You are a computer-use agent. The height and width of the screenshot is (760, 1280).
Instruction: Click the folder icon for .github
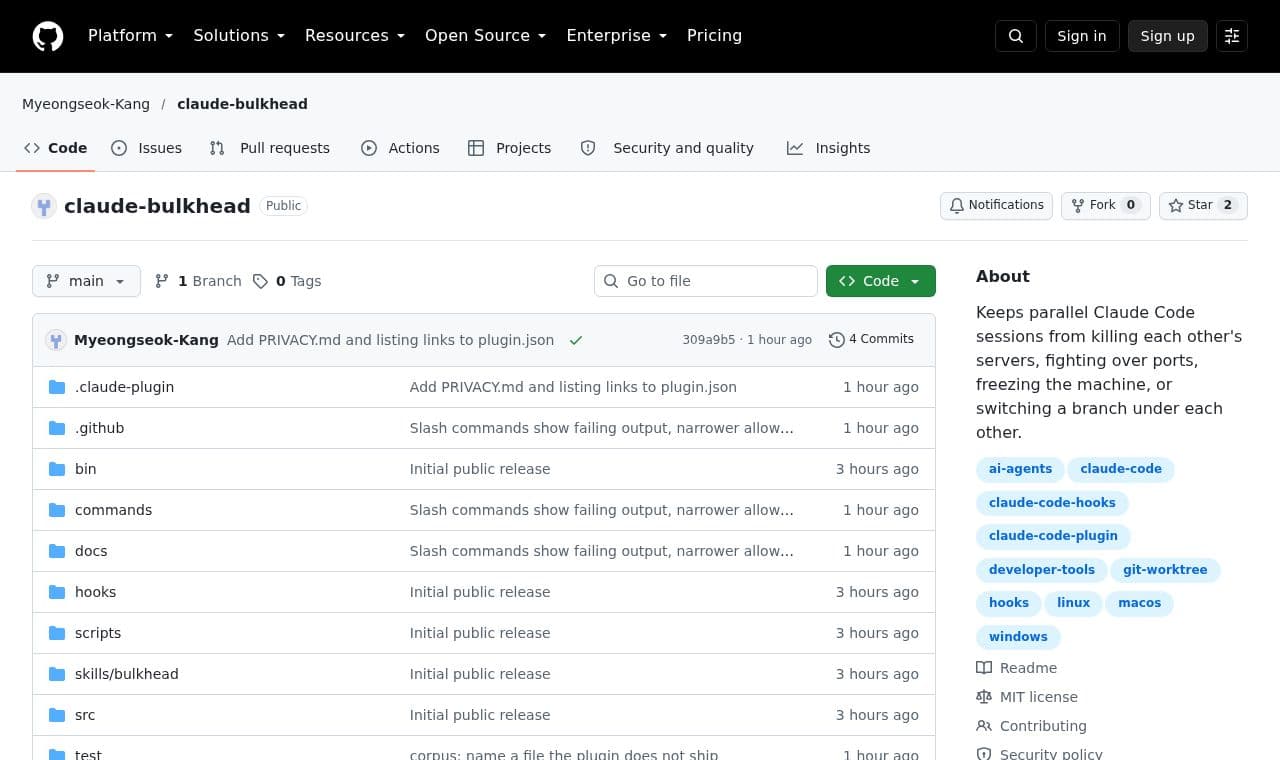click(x=57, y=428)
